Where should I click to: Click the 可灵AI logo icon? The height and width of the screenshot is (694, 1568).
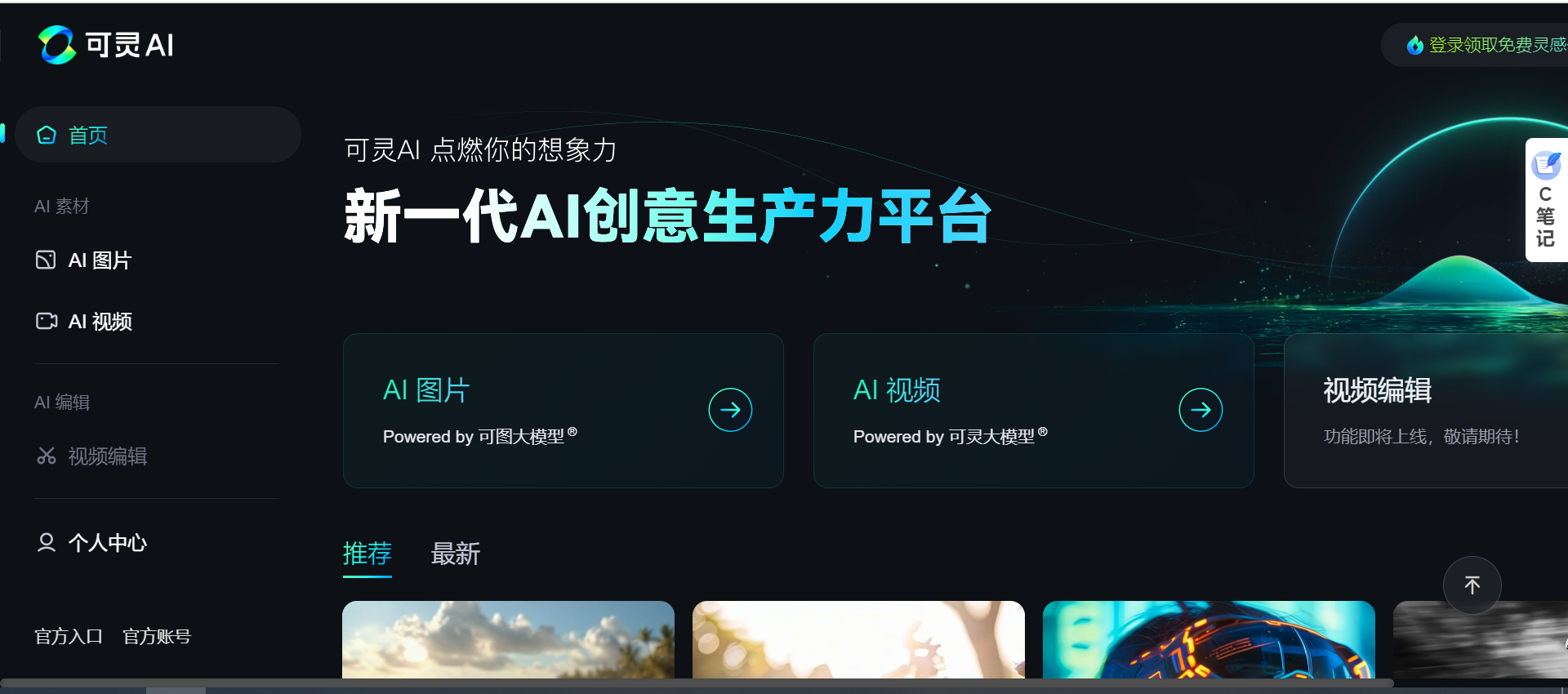pos(57,45)
